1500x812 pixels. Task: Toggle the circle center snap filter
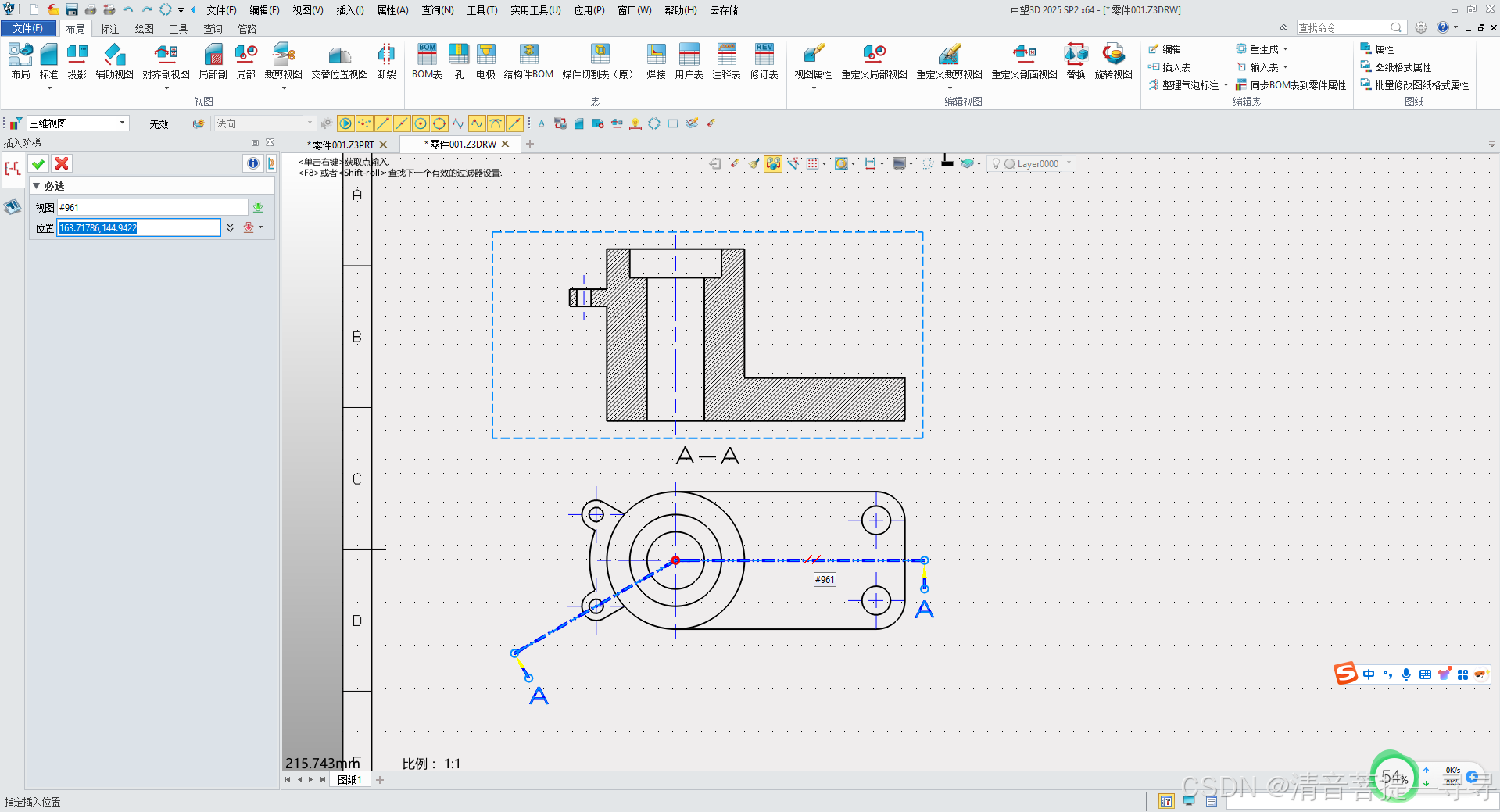421,123
